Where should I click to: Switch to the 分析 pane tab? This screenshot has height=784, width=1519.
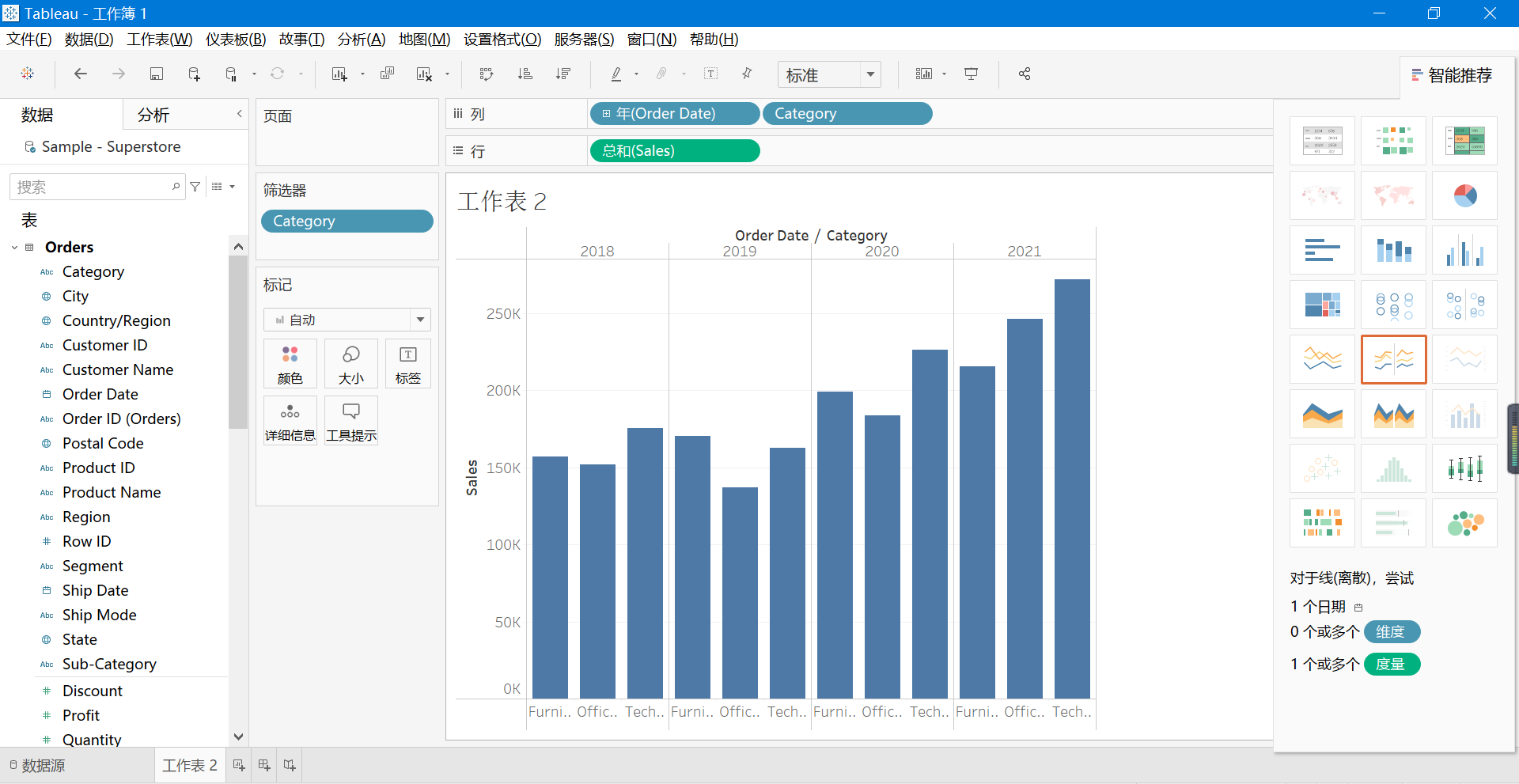click(153, 115)
